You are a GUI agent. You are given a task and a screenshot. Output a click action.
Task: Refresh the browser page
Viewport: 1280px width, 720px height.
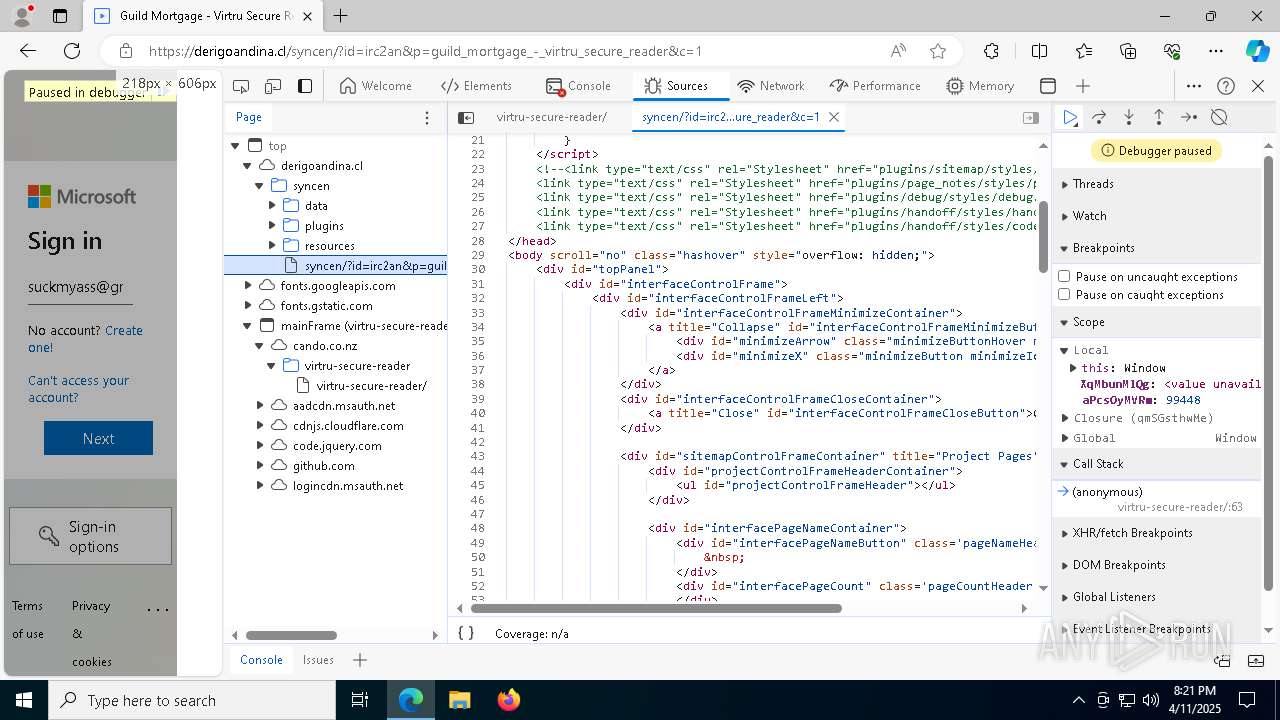click(72, 51)
